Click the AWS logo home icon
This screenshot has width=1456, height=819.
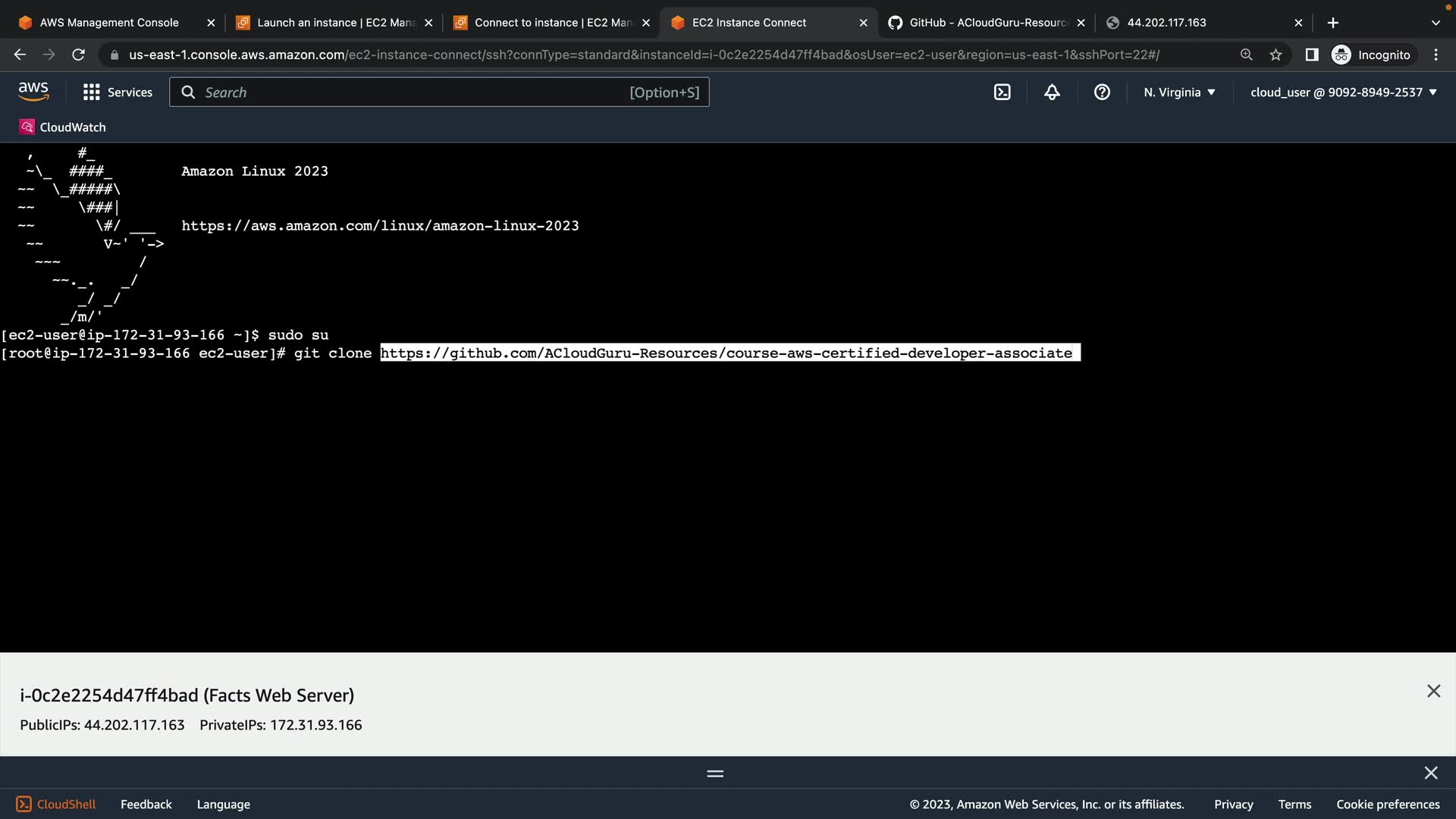[33, 92]
